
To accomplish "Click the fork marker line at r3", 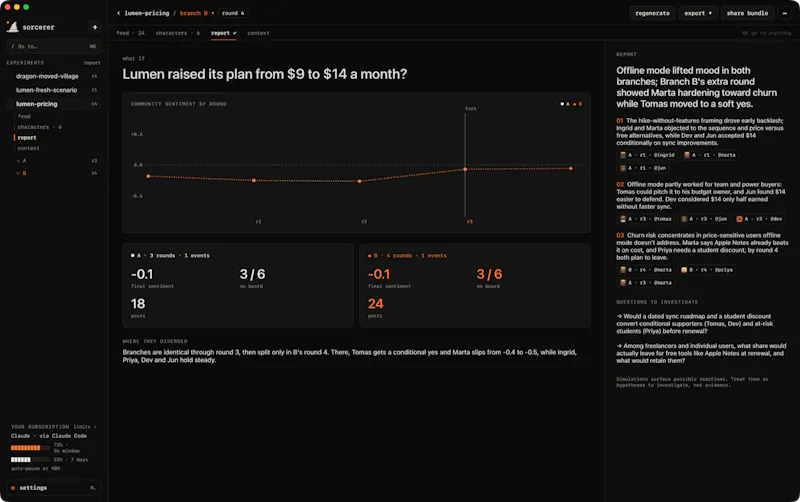I will point(465,164).
